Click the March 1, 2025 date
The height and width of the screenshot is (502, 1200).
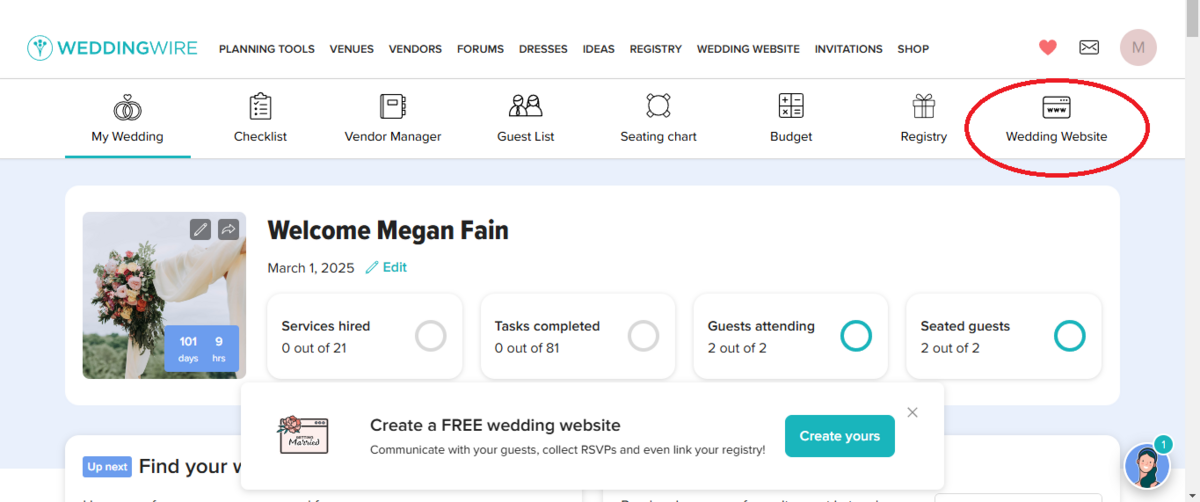point(312,268)
